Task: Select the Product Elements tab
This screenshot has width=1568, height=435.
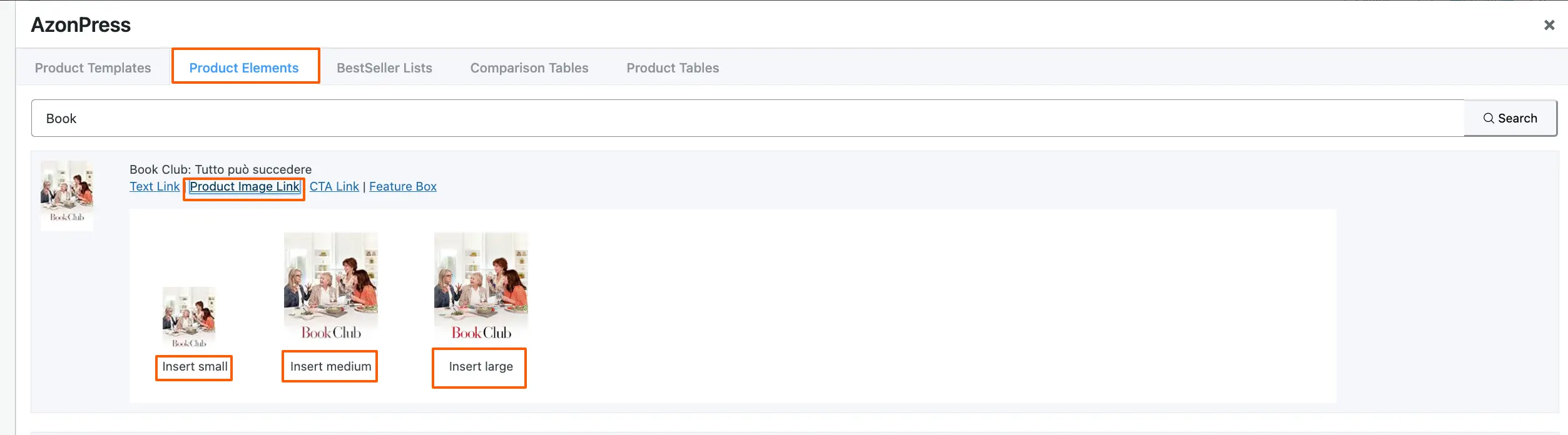Action: point(245,67)
